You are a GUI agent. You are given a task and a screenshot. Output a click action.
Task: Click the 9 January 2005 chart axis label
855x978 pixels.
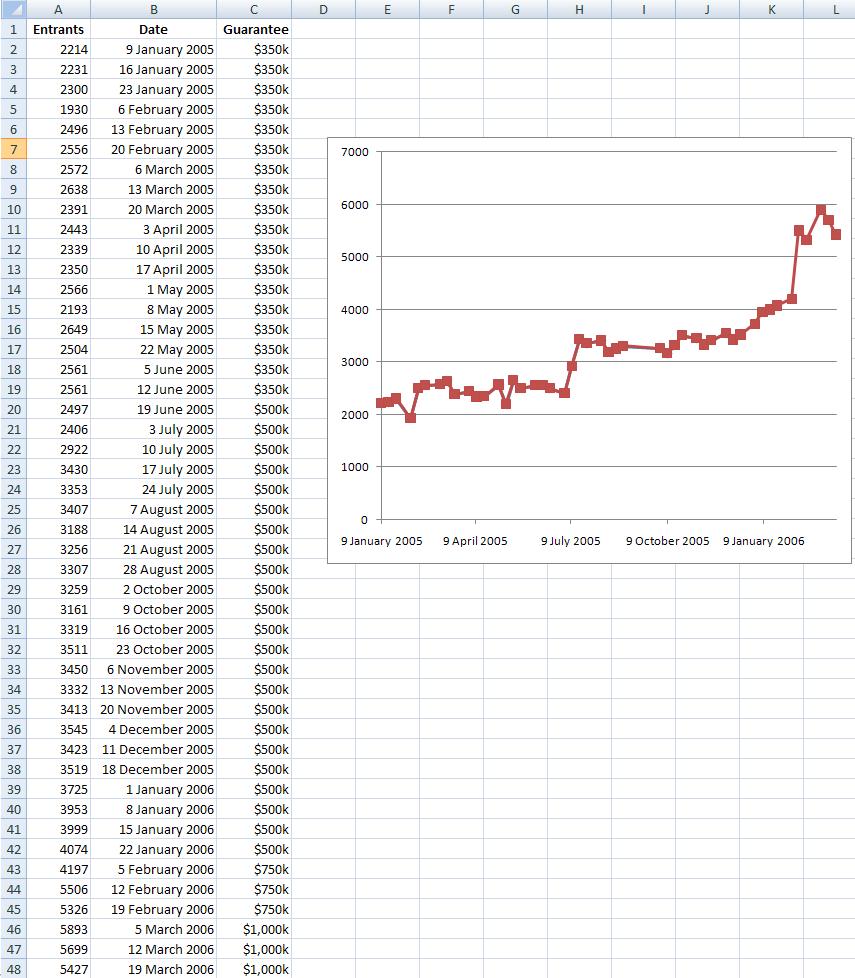pyautogui.click(x=381, y=541)
